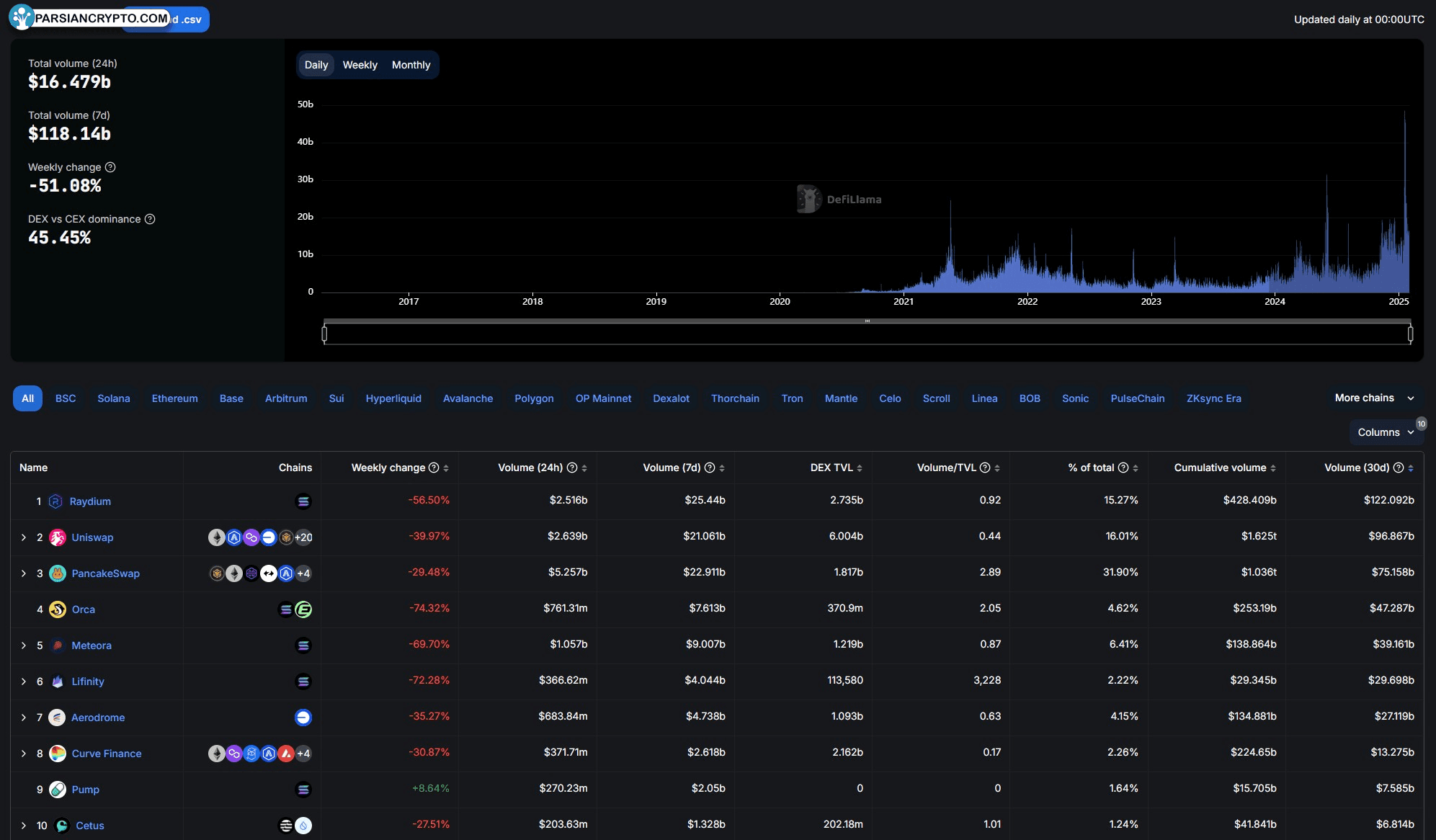This screenshot has height=840, width=1436.
Task: Sort table by Weekly change arrows
Action: click(x=446, y=468)
